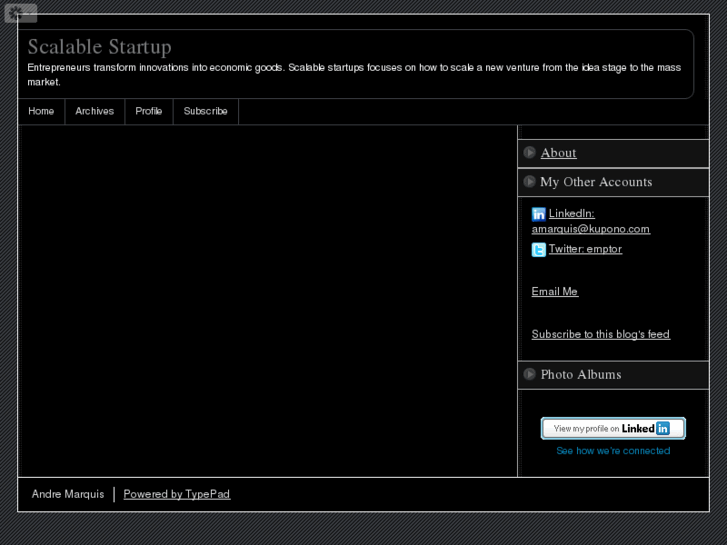Visit LinkedIn: amarquis@kupono.com link
Screen dimensions: 727x545
pyautogui.click(x=591, y=221)
